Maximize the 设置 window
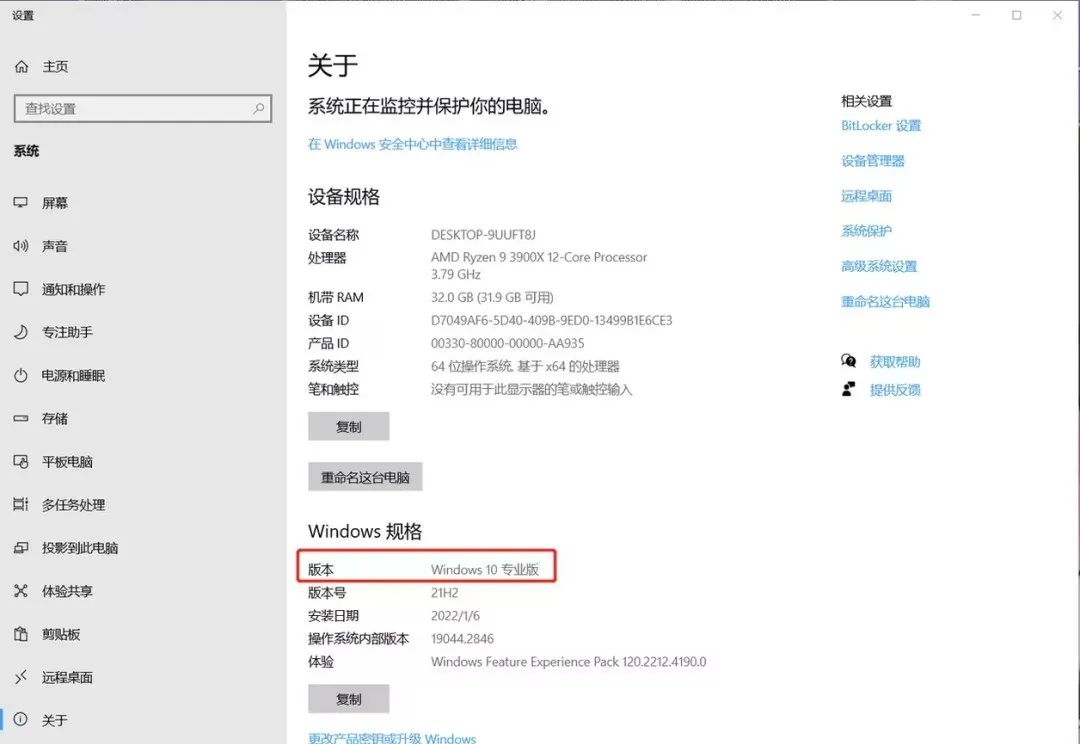Image resolution: width=1080 pixels, height=744 pixels. [x=1016, y=15]
